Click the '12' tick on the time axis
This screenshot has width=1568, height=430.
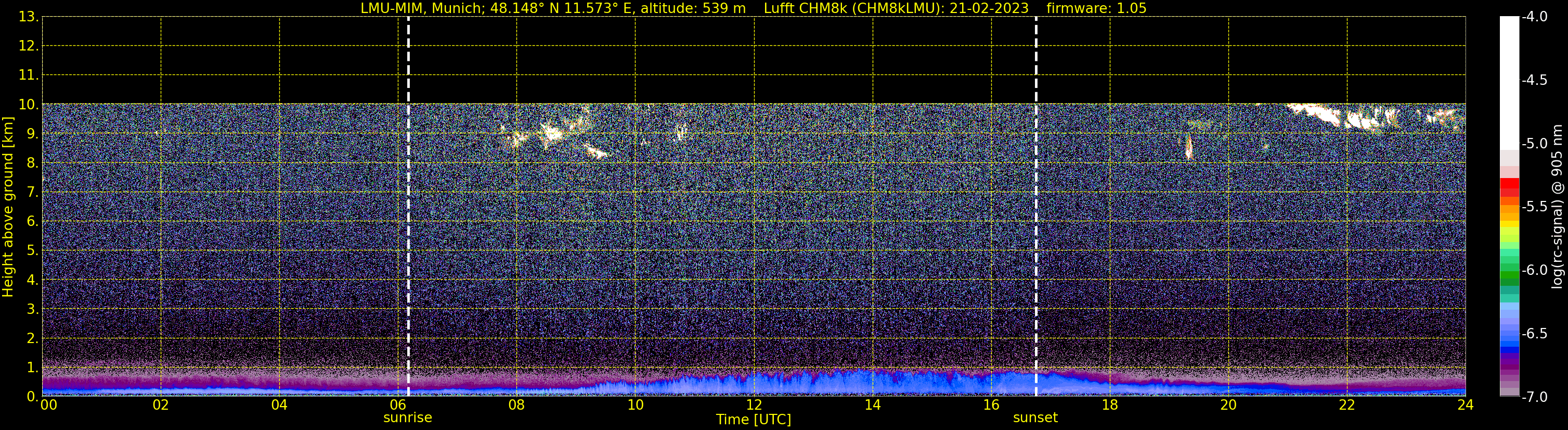pos(754,405)
